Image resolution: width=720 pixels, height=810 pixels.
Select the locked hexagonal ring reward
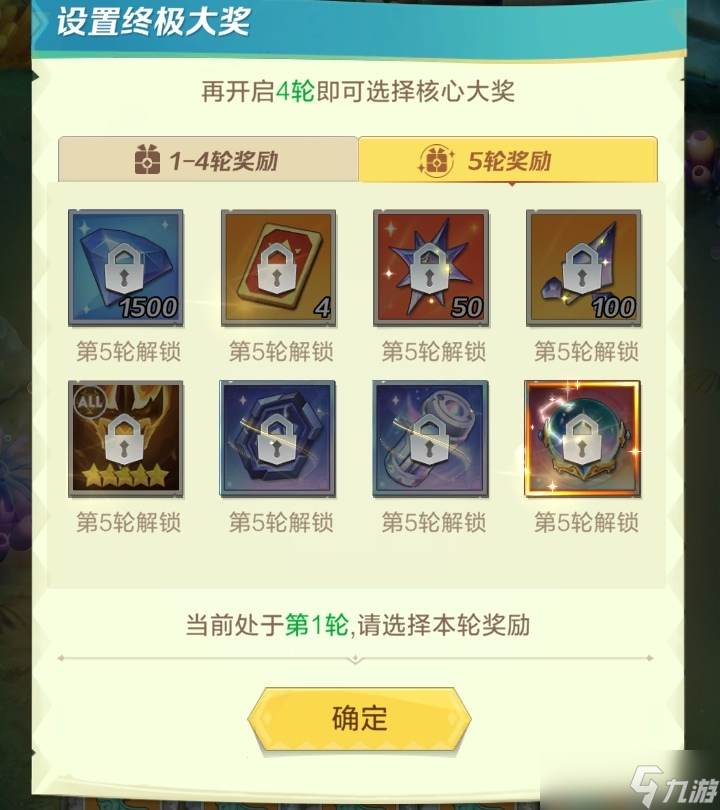coord(278,439)
